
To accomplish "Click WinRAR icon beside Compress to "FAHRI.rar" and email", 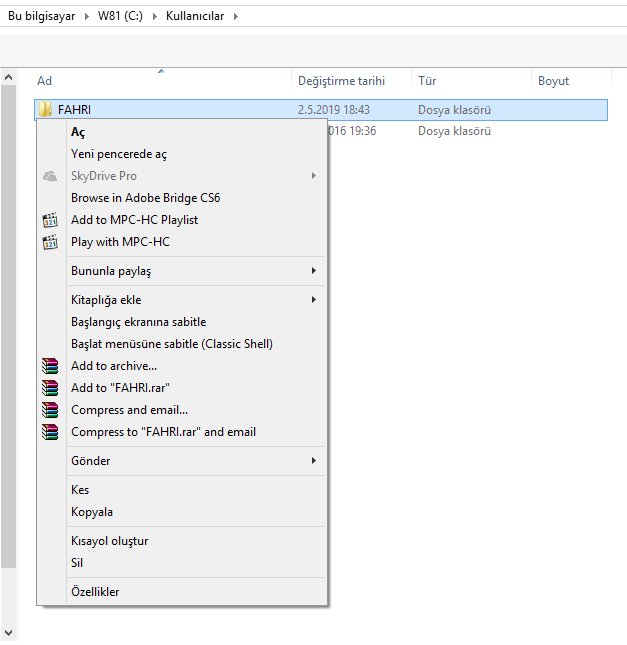I will (x=50, y=432).
